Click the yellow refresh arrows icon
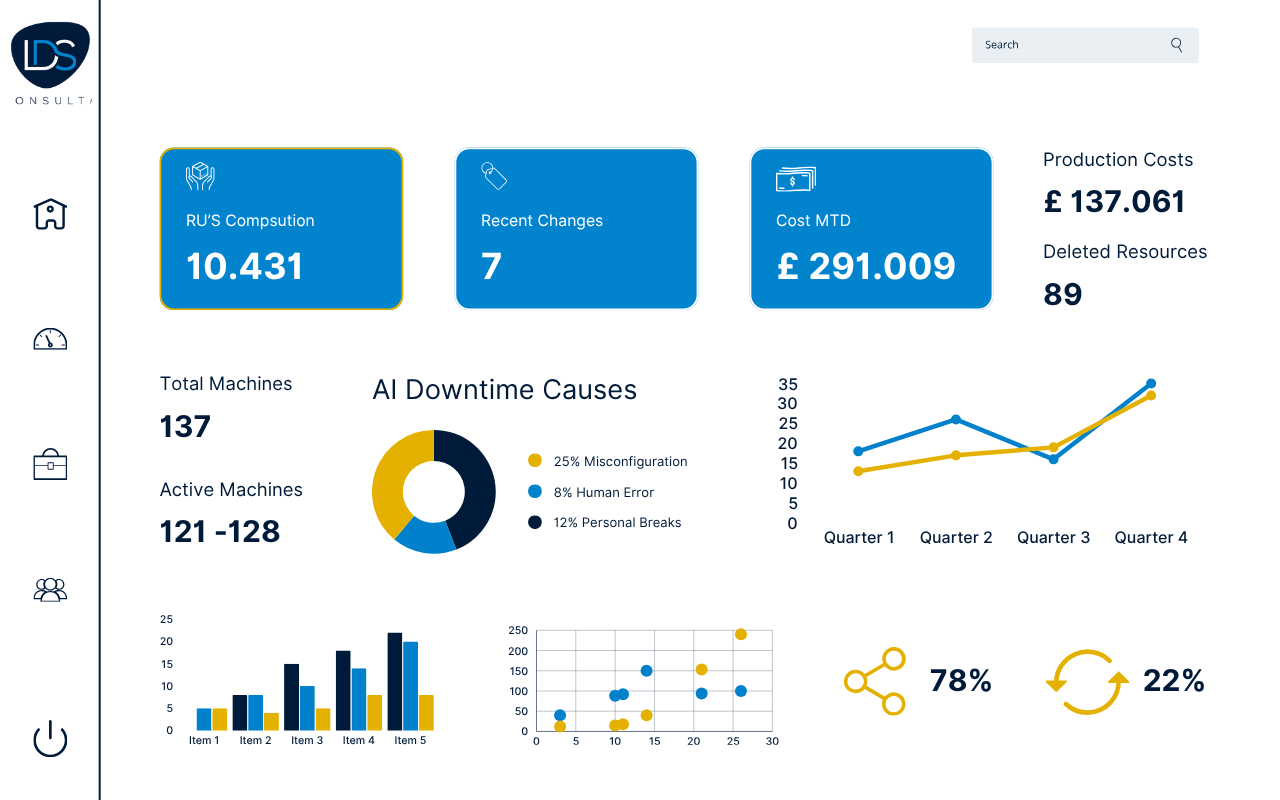 [x=1087, y=682]
